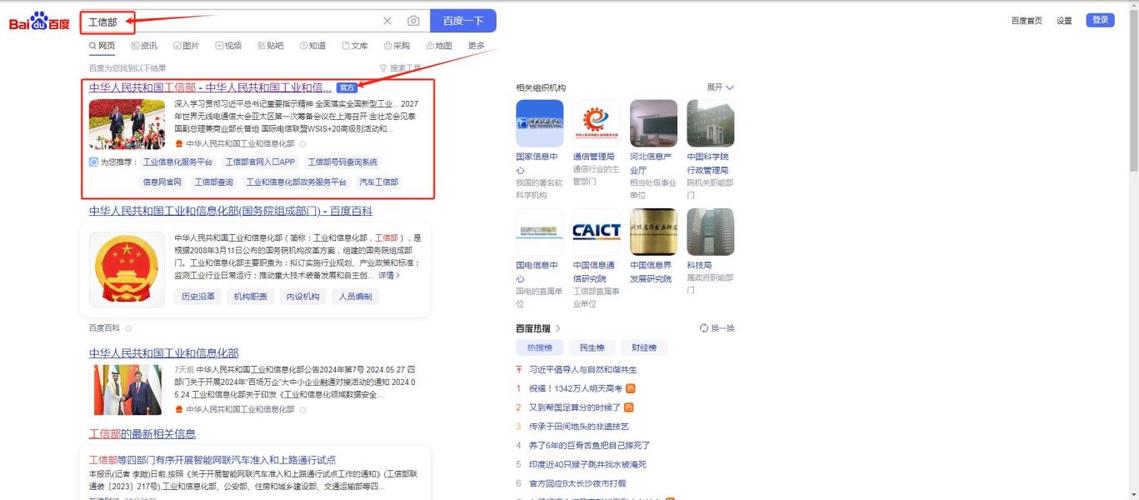
Task: Open the 设置 menu
Action: pyautogui.click(x=1064, y=20)
